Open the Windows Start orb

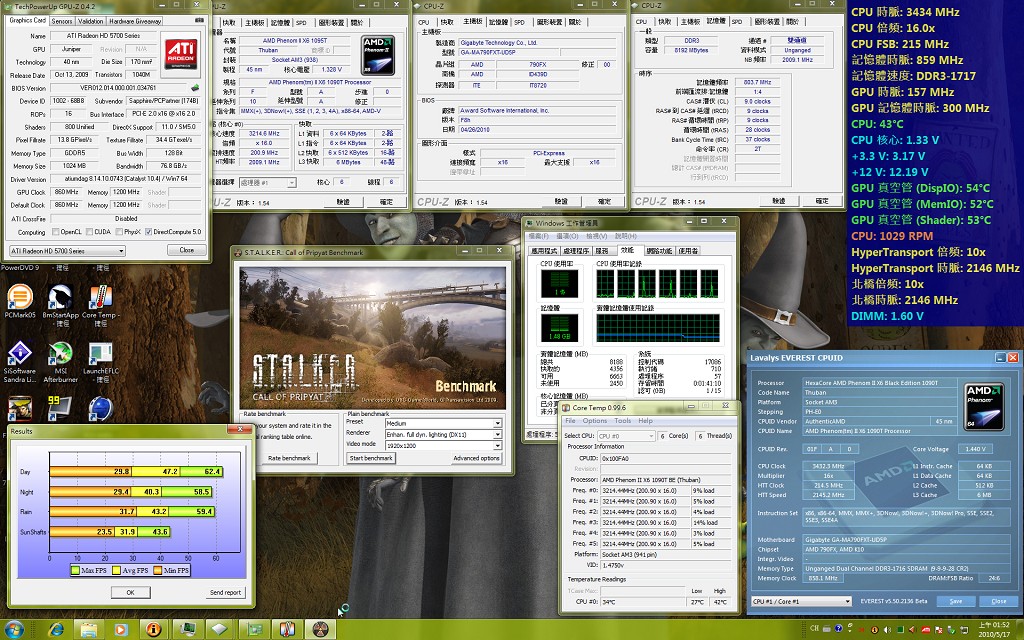[13, 630]
